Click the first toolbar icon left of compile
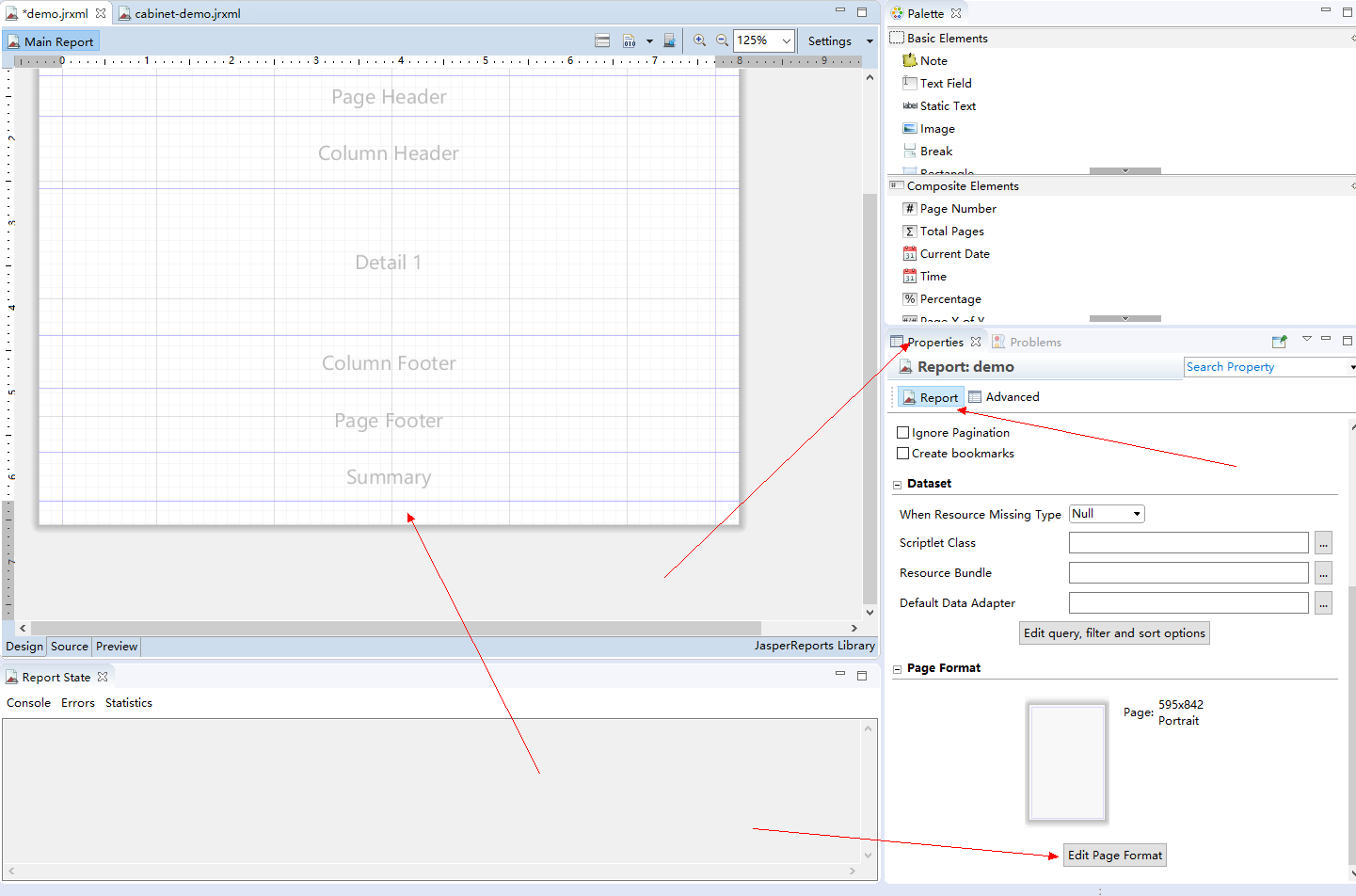1356x896 pixels. tap(602, 40)
